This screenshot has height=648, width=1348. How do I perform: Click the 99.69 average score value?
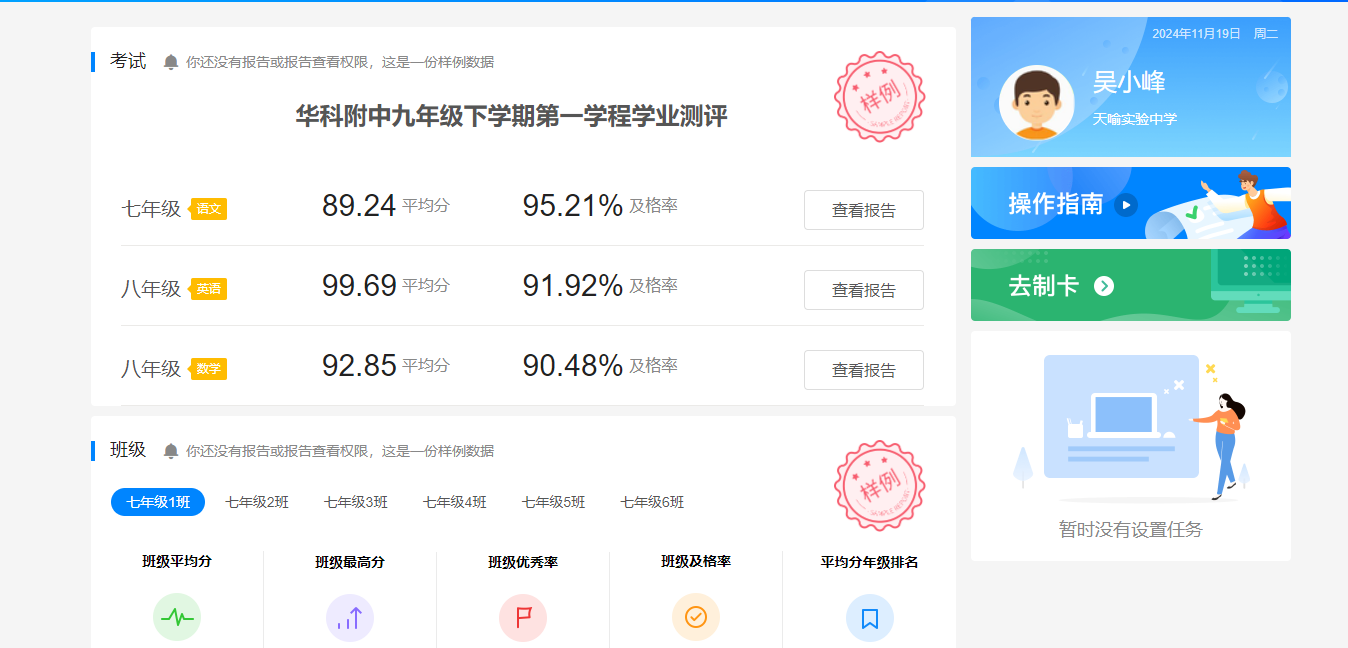click(x=359, y=285)
